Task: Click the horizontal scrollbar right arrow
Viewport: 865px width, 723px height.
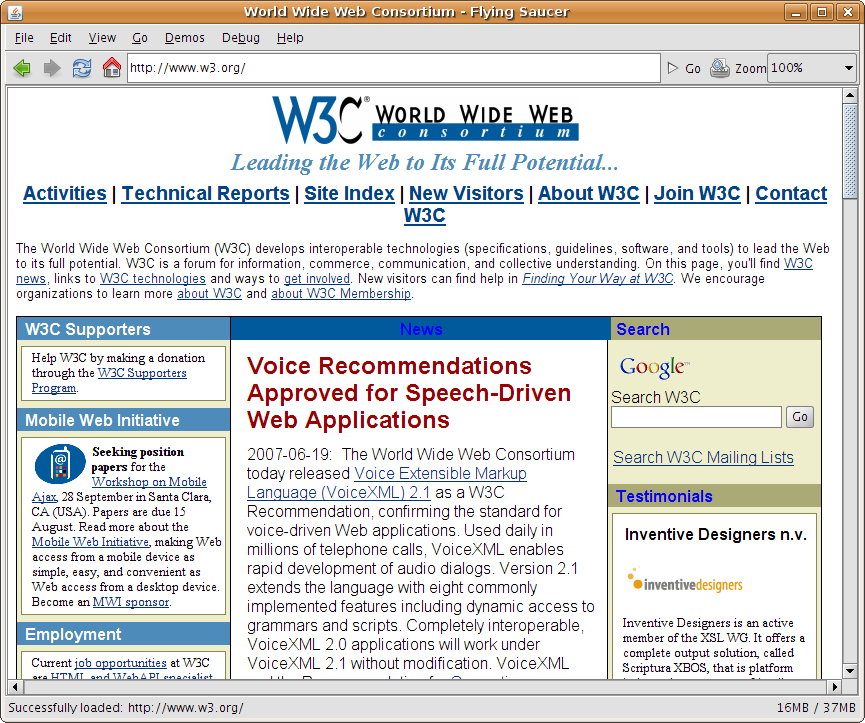Action: (x=835, y=687)
